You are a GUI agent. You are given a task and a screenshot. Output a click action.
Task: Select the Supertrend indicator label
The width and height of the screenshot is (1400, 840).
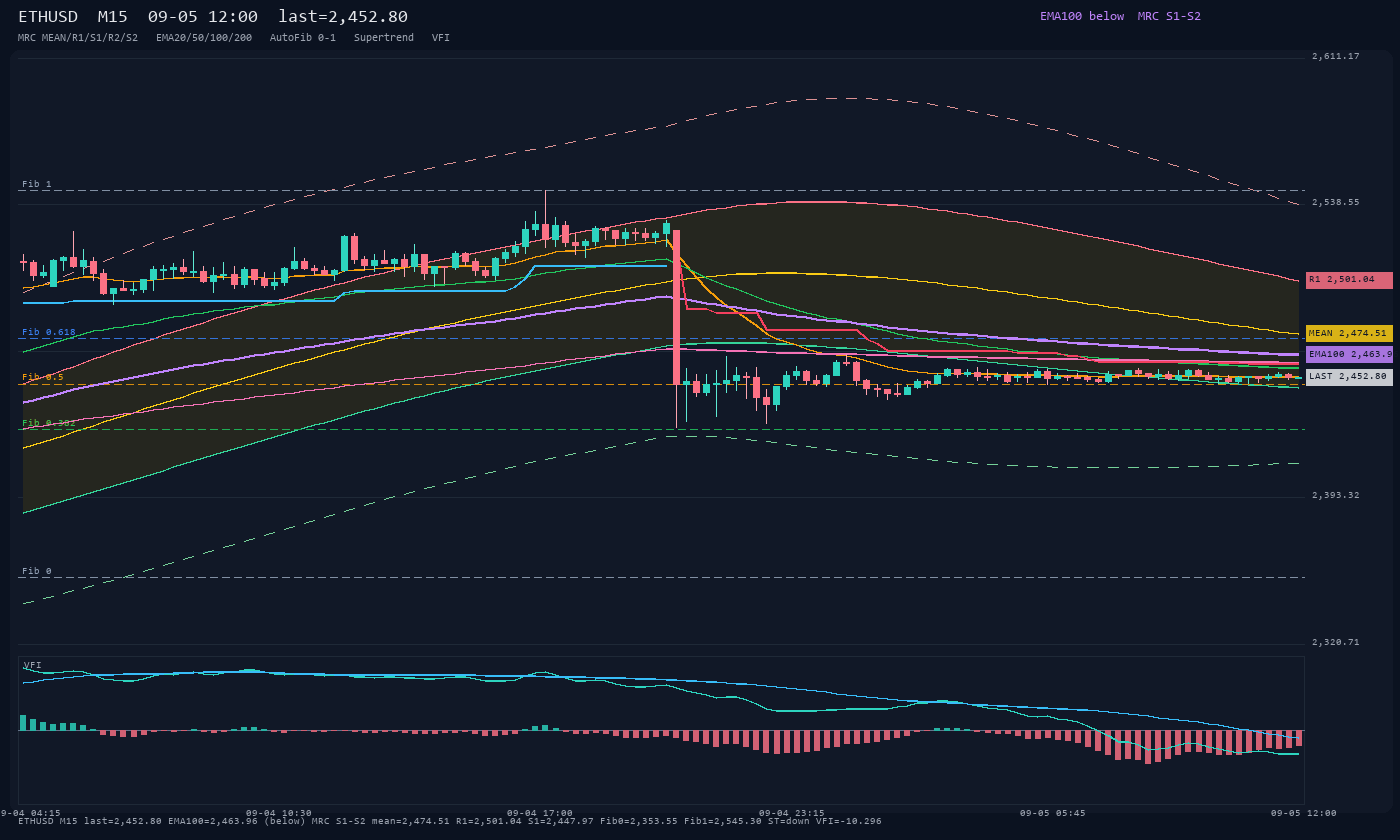[384, 38]
